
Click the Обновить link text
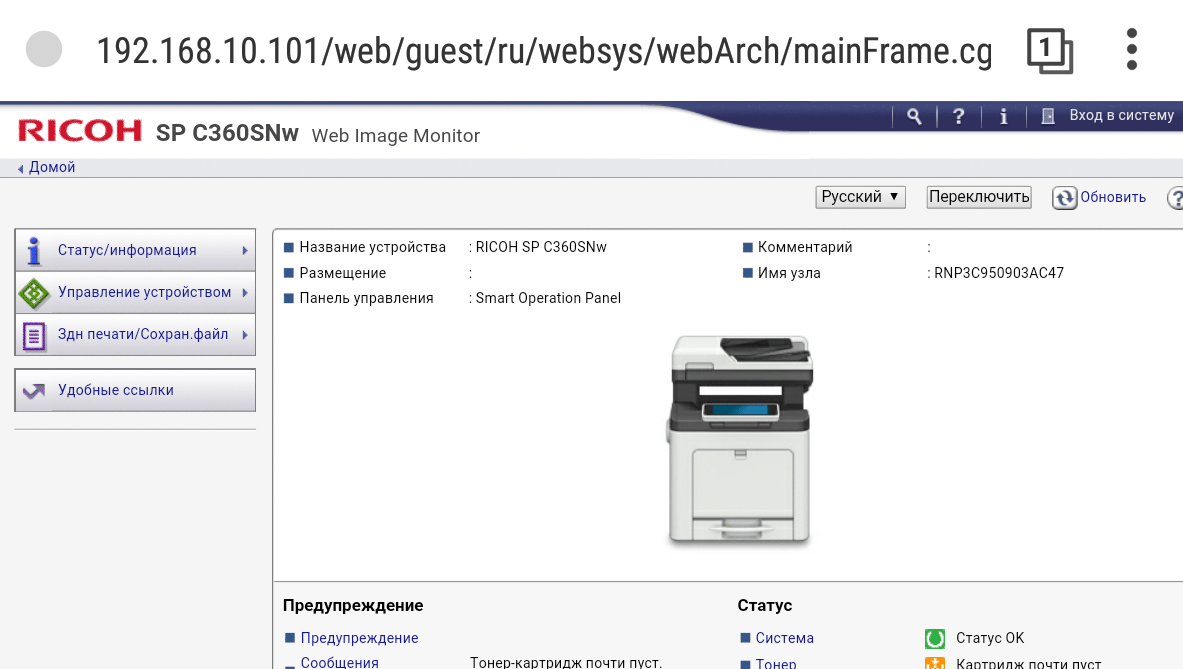tap(1113, 197)
